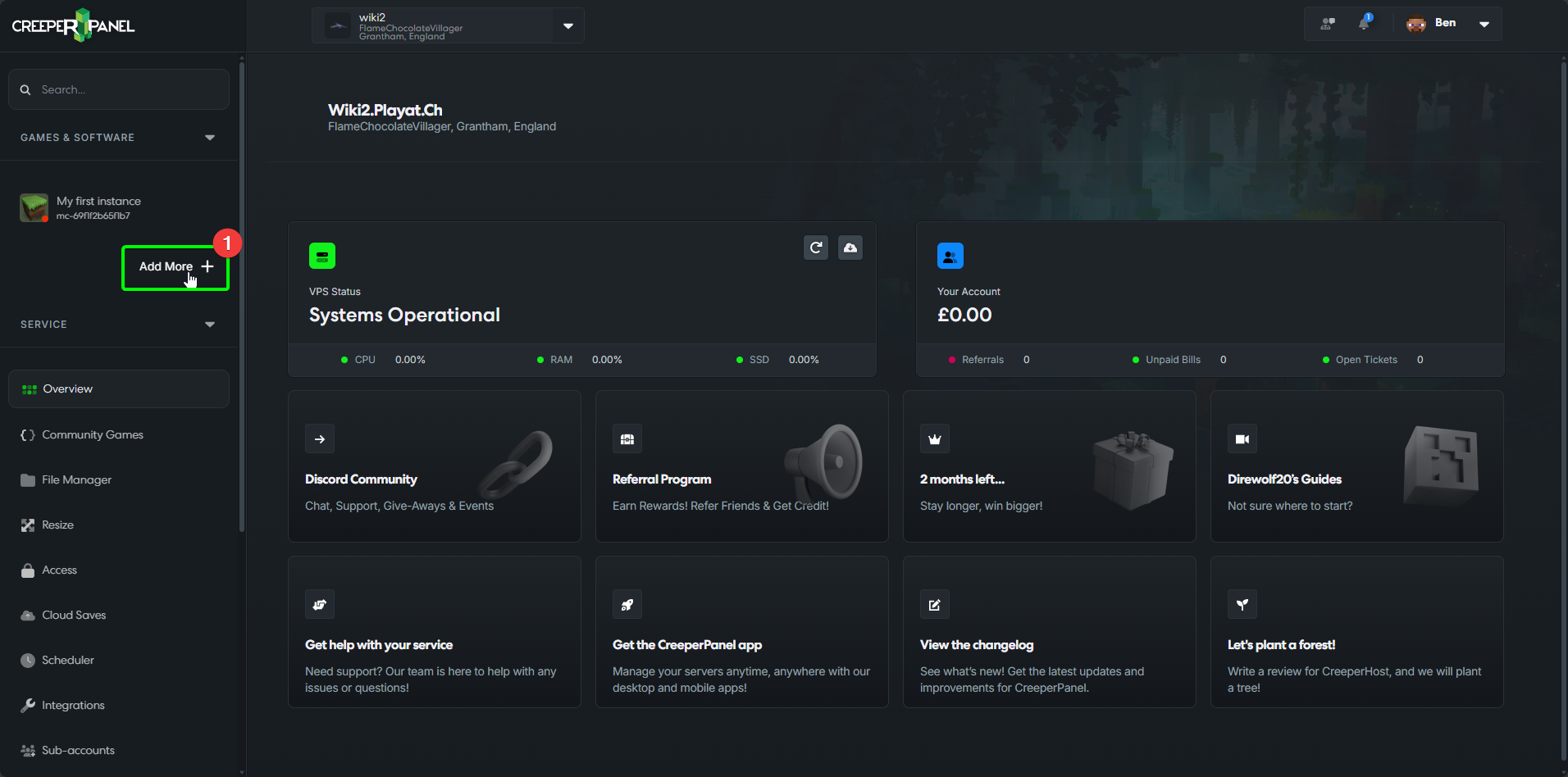
Task: Select My first instance Minecraft server
Action: click(119, 207)
